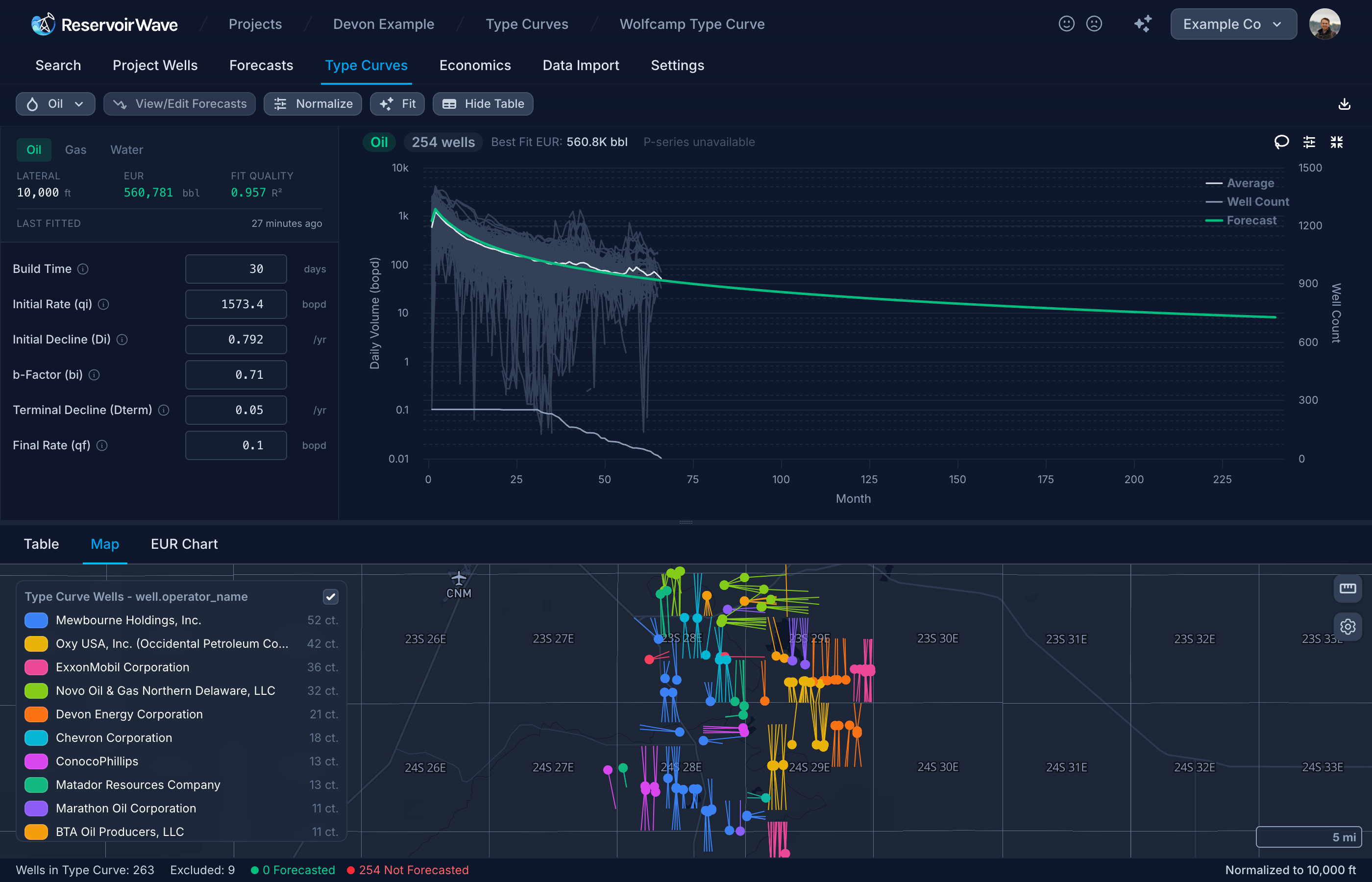Screen dimensions: 1372x882
Task: Open the map settings gear
Action: pos(1348,627)
